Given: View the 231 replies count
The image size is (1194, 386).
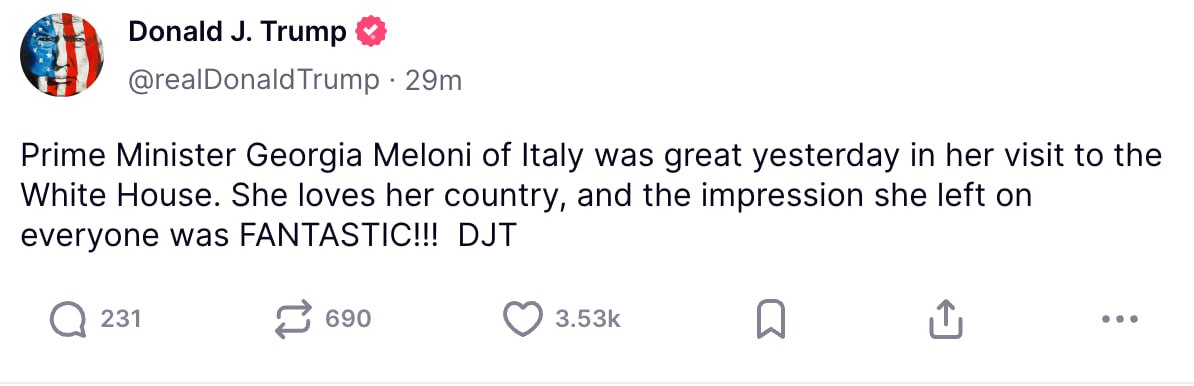Looking at the screenshot, I should [x=121, y=319].
